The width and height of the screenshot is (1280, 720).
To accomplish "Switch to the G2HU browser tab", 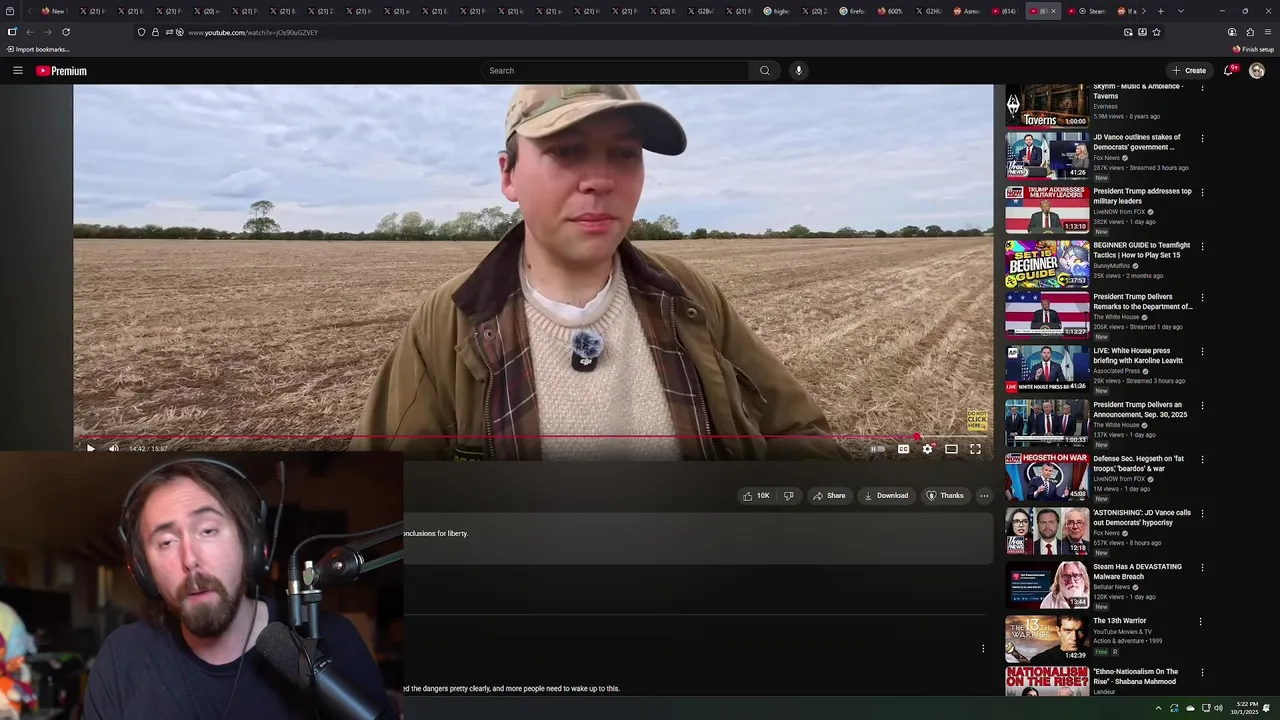I will click(x=929, y=11).
